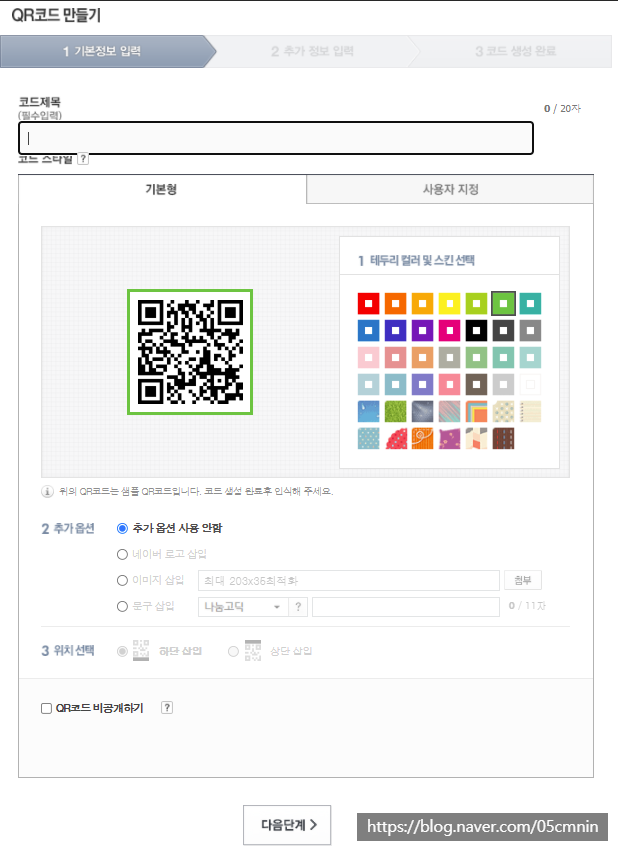Open the font help question-mark icon
Screen dimensions: 618x851
[298, 607]
